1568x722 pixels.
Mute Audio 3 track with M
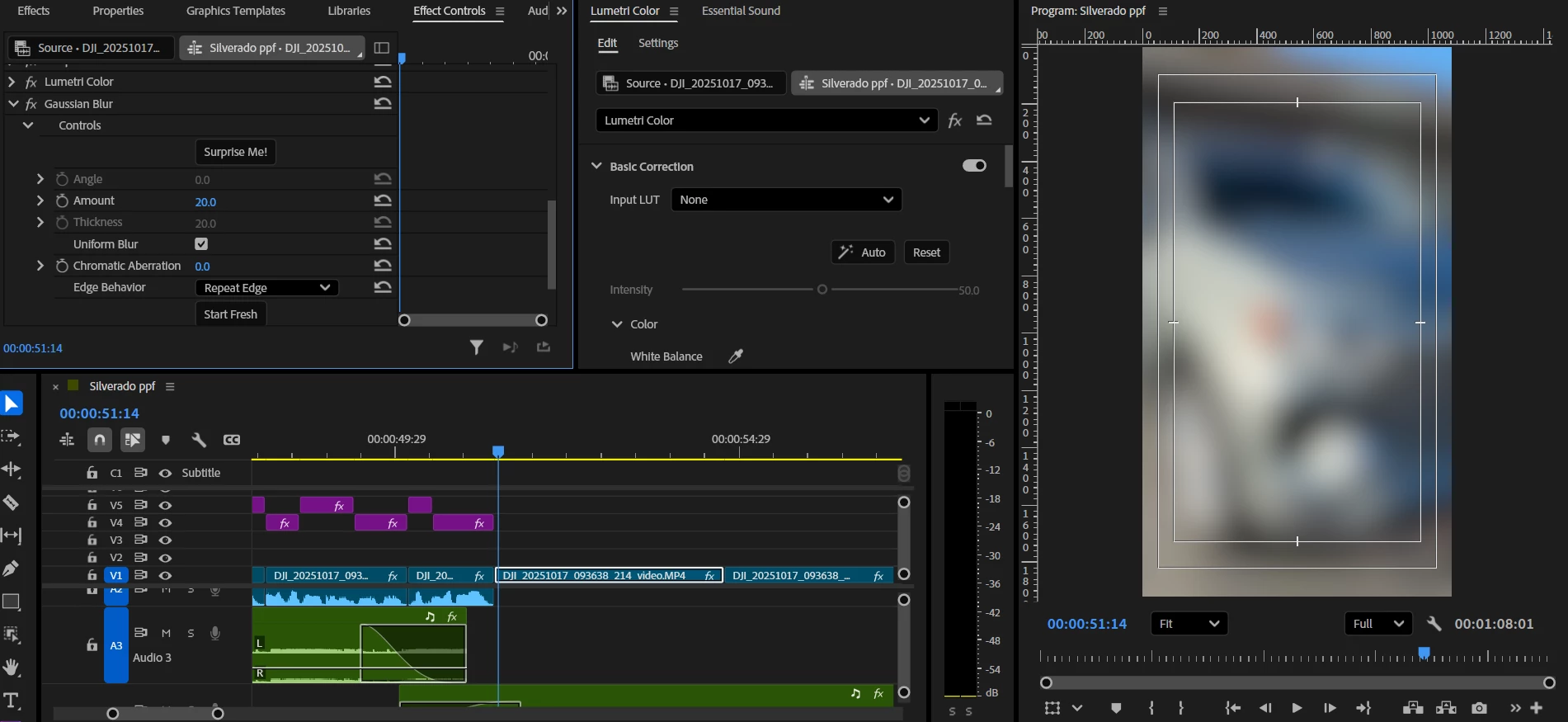pos(166,633)
